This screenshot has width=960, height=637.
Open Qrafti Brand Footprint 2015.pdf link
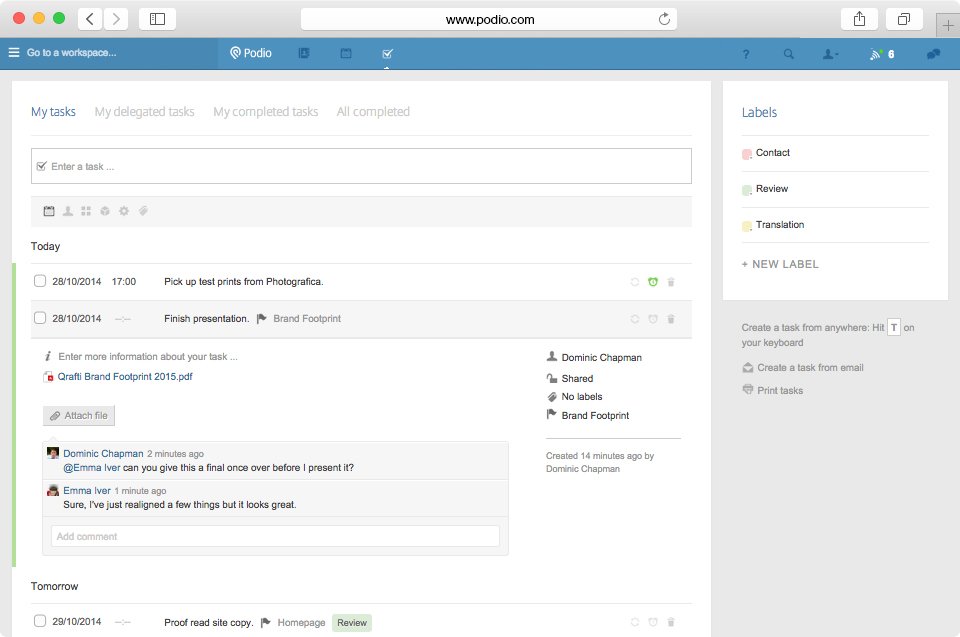pyautogui.click(x=125, y=377)
